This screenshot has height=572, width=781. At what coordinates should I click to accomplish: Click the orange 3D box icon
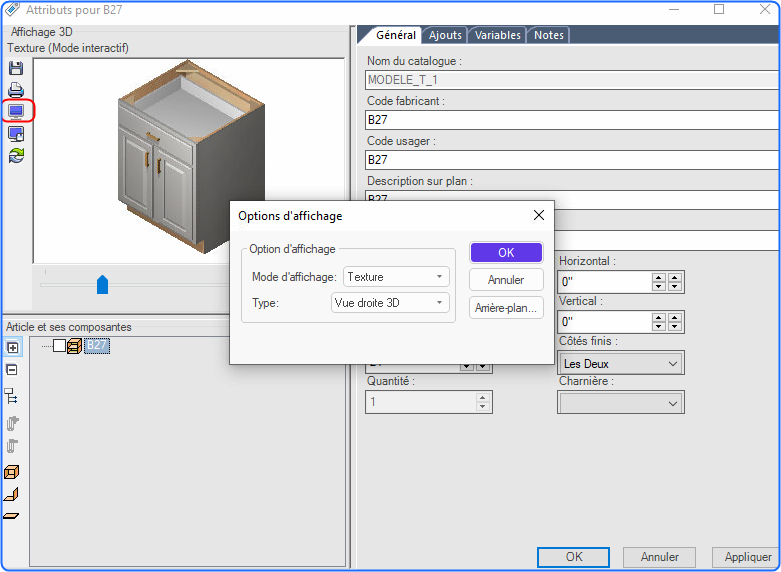coord(11,472)
